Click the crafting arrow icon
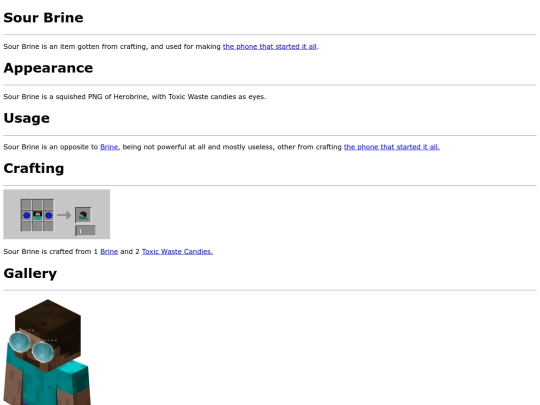 click(x=64, y=215)
